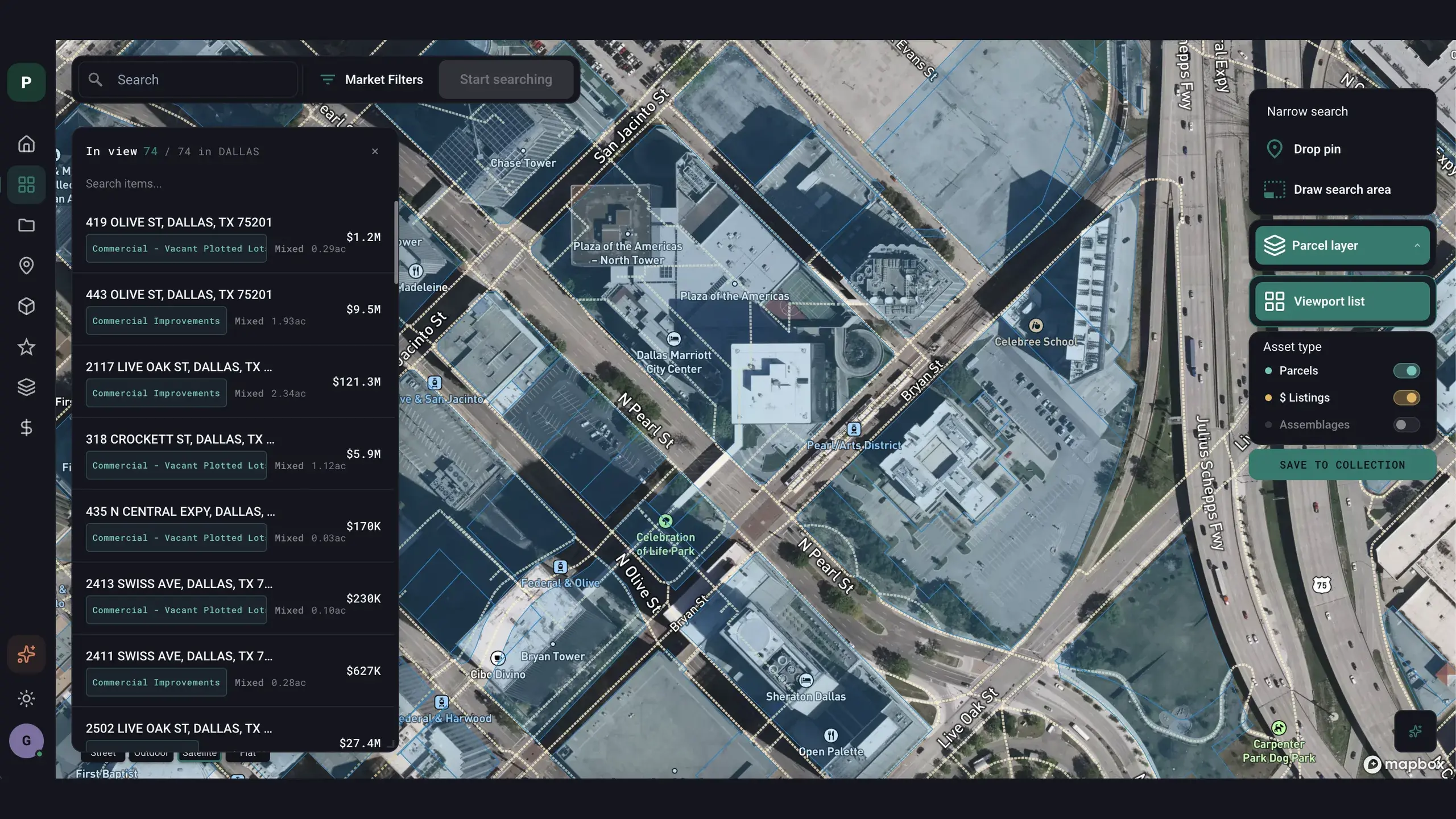Click the Celebree School map marker
The height and width of the screenshot is (819, 1456).
tap(1036, 325)
